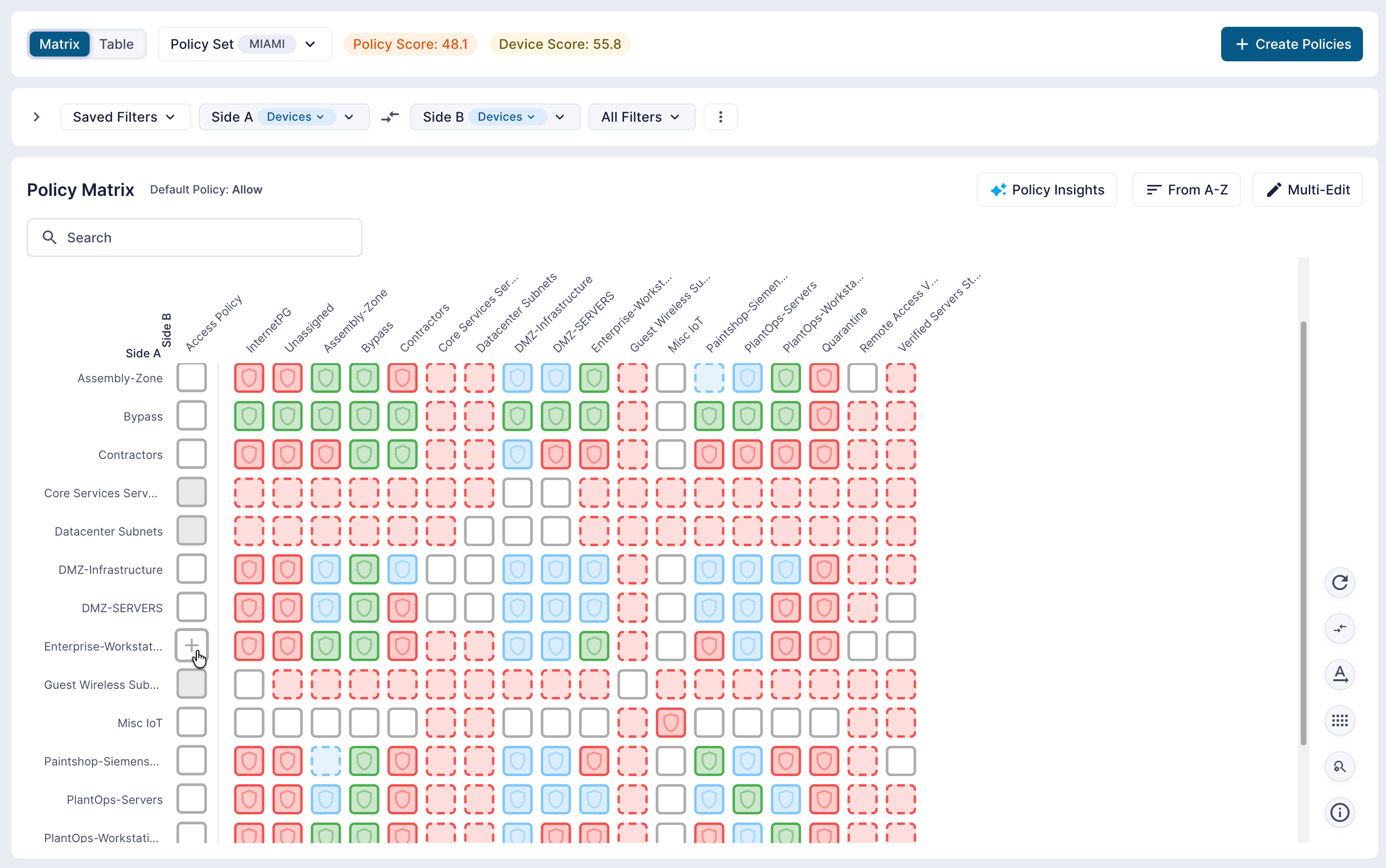Open the info icon in right sidebar
Viewport: 1386px width, 868px height.
1340,812
